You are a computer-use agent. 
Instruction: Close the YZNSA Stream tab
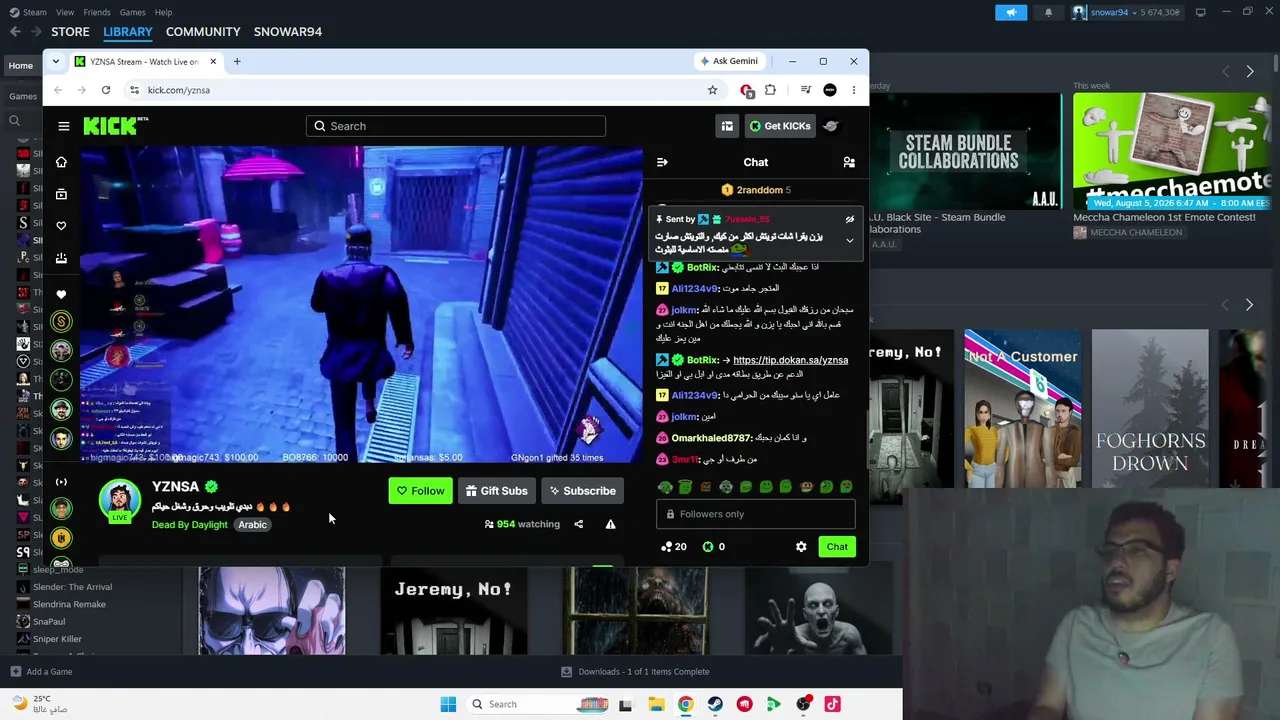(213, 62)
